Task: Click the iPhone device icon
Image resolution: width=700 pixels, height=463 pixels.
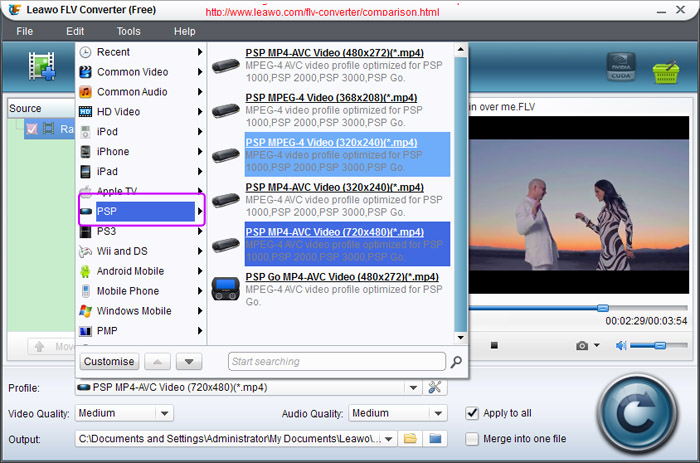Action: pyautogui.click(x=85, y=152)
